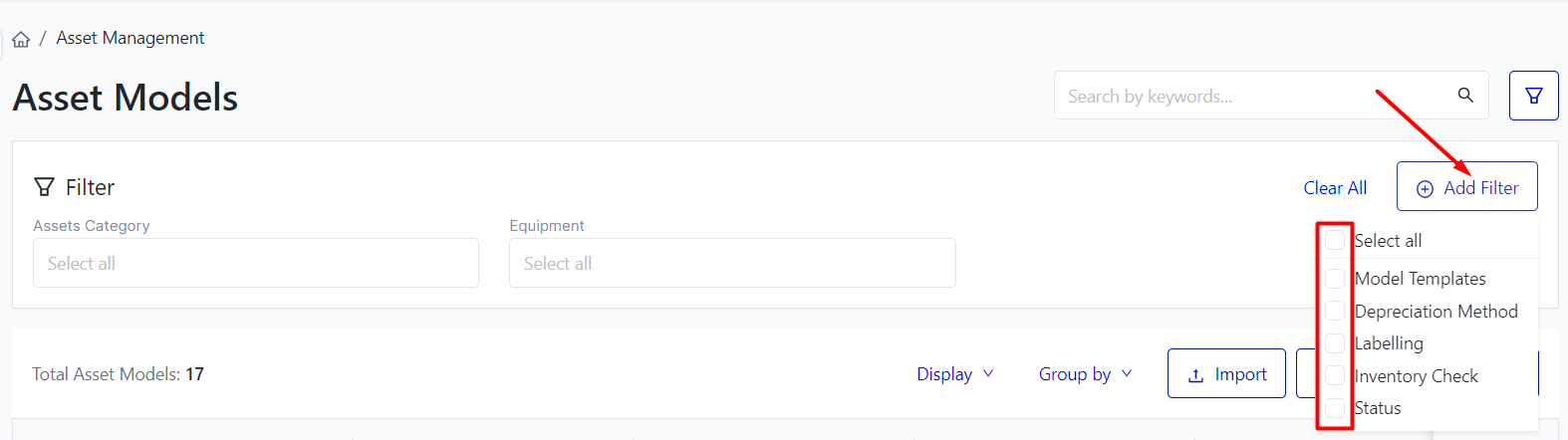Click the home breadcrumb icon
Screen dimensions: 1568x440
click(x=21, y=40)
